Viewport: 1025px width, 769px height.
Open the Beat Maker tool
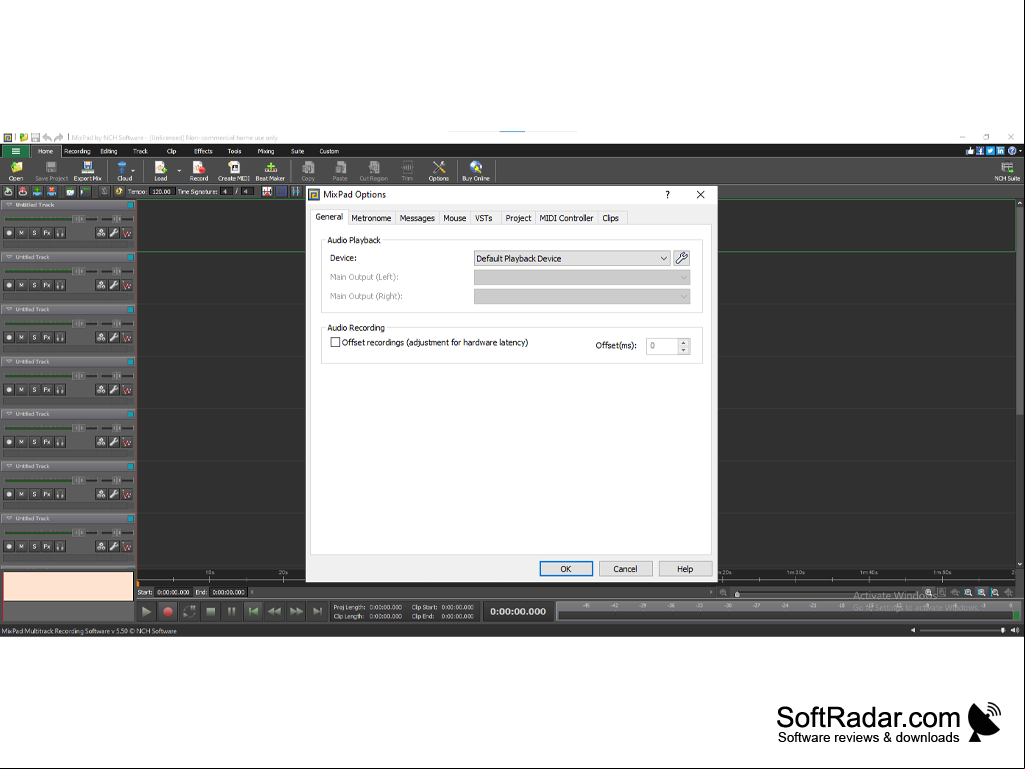click(x=270, y=171)
